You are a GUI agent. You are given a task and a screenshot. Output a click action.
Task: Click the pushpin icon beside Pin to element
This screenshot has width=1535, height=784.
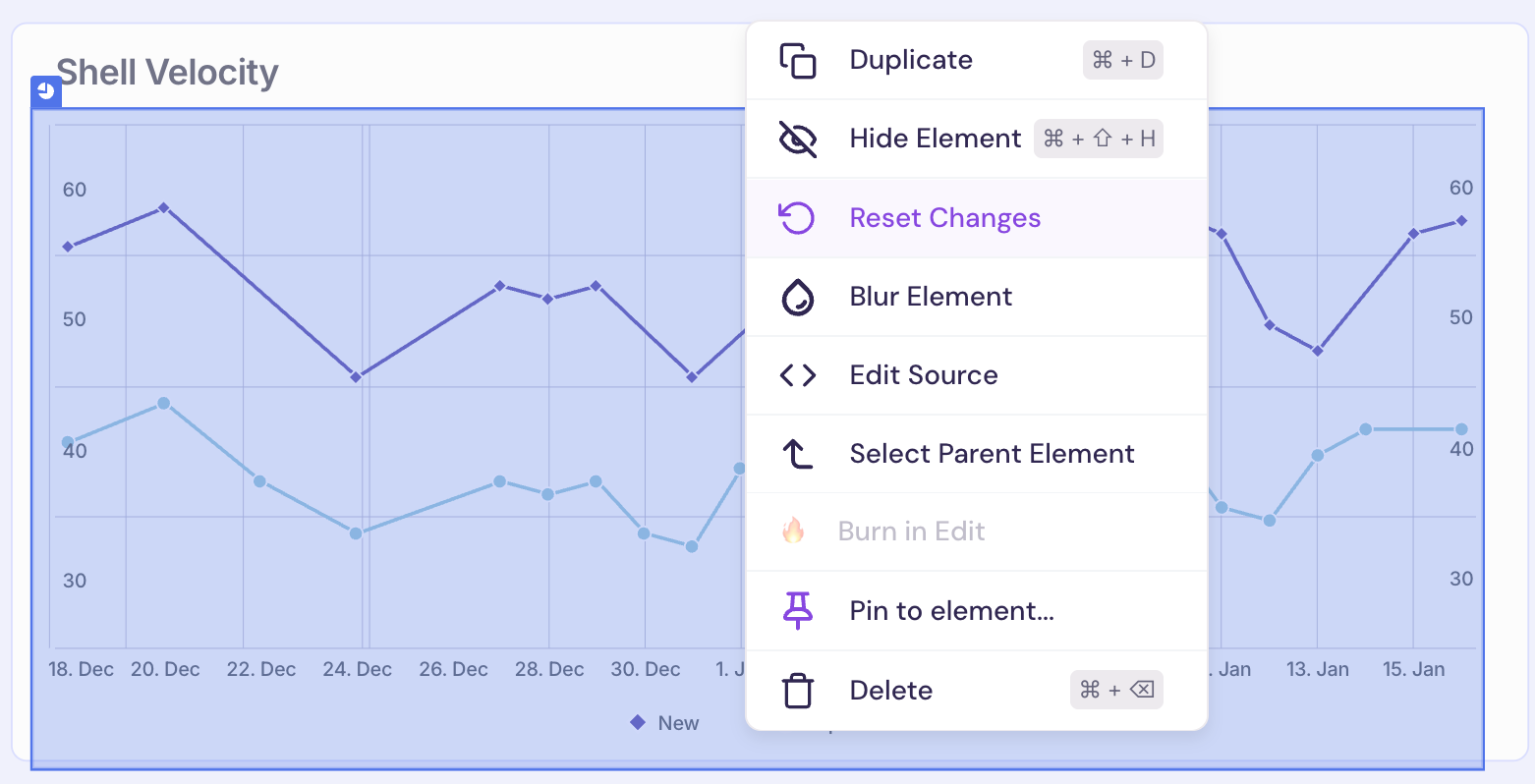(x=798, y=610)
